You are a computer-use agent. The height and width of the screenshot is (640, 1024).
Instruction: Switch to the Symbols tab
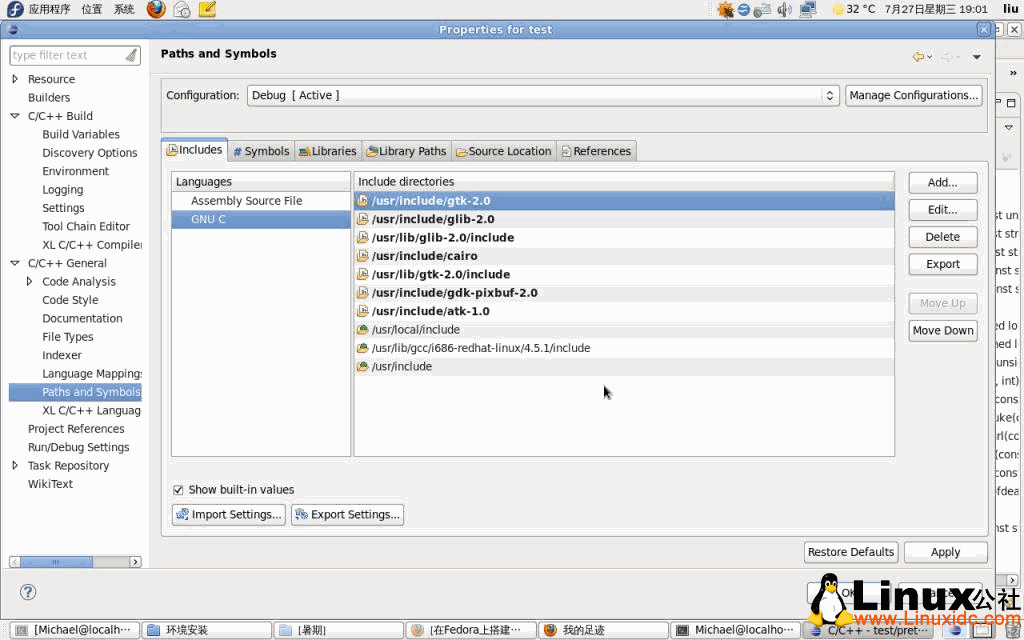tap(260, 150)
